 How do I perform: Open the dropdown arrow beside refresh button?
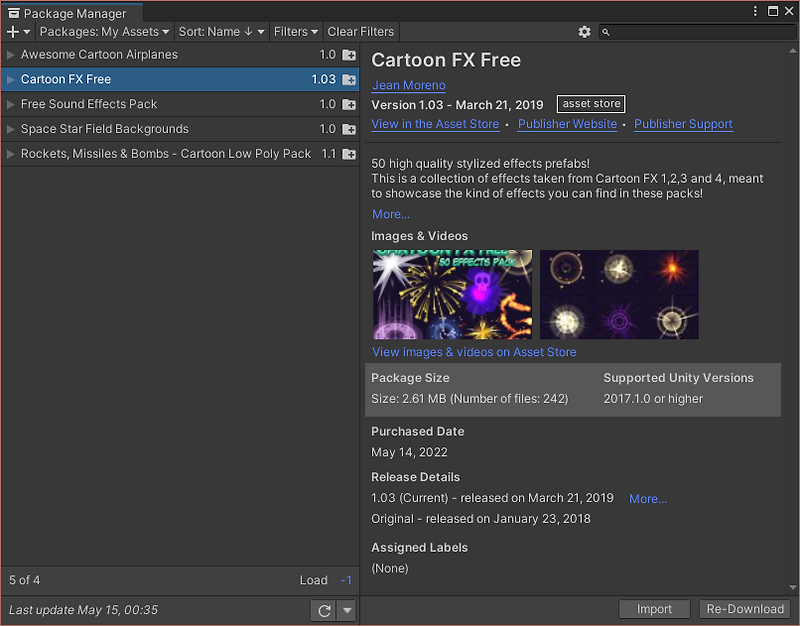click(x=347, y=610)
